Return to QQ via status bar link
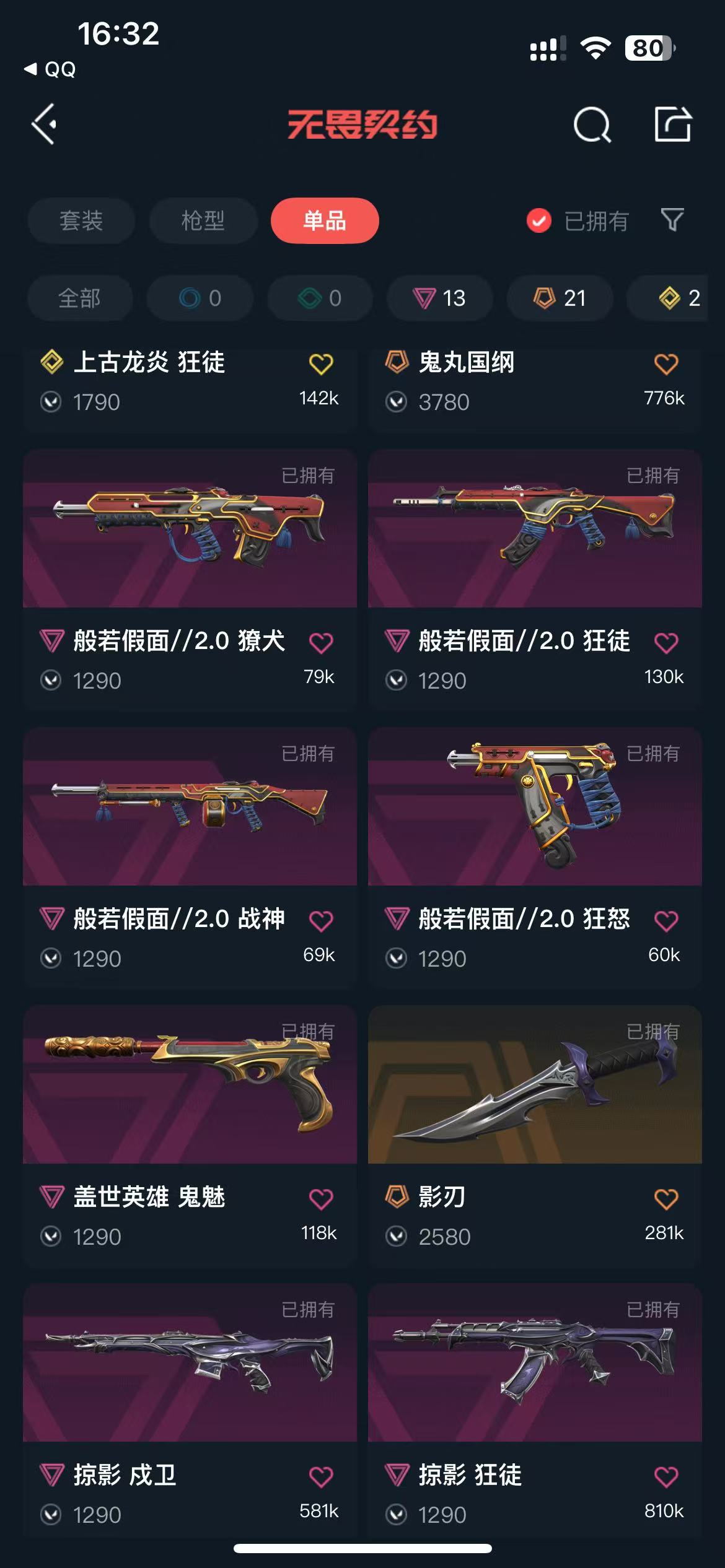725x1568 pixels. (x=50, y=69)
